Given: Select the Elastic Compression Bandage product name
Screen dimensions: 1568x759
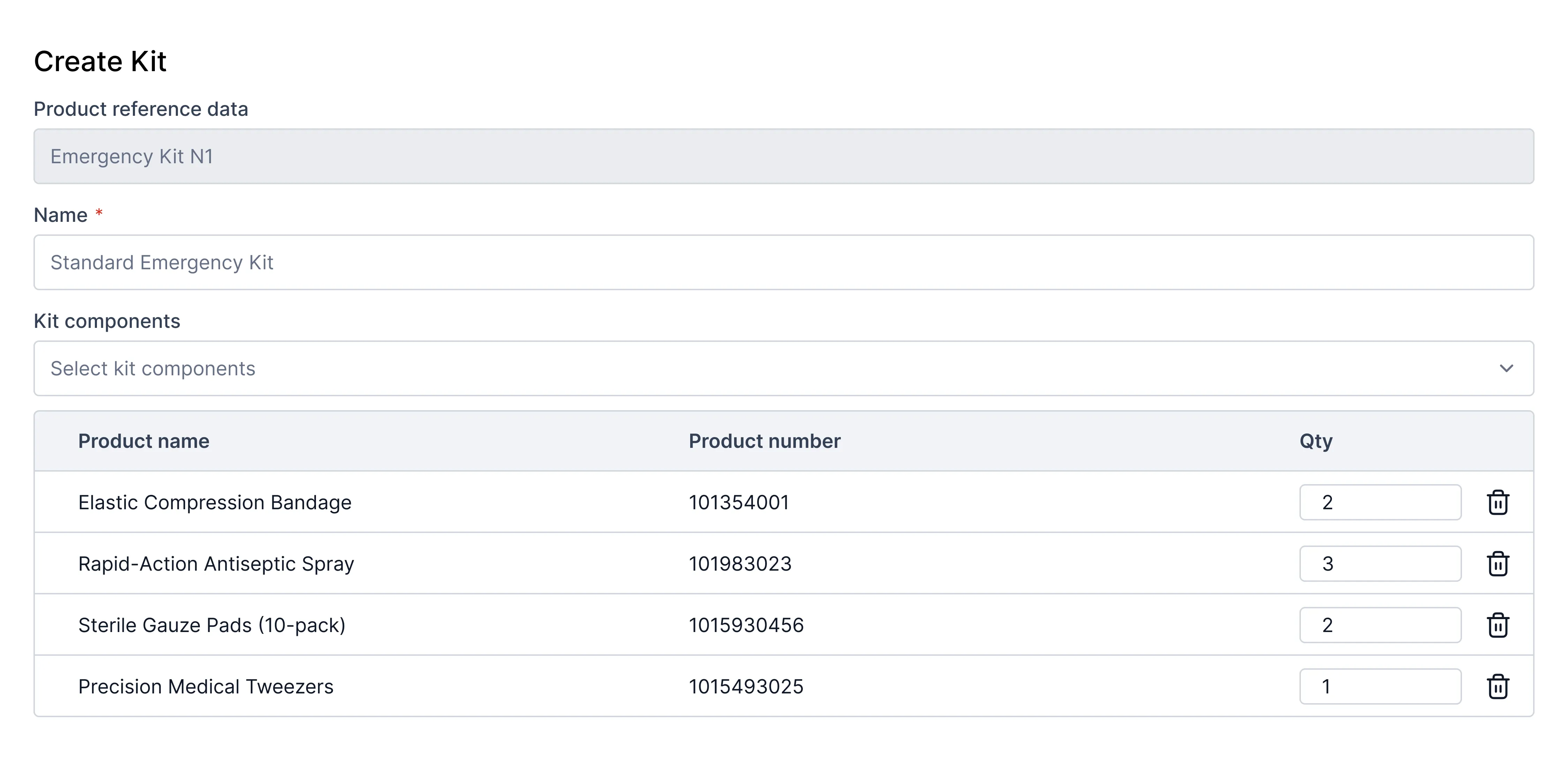Looking at the screenshot, I should pos(215,503).
